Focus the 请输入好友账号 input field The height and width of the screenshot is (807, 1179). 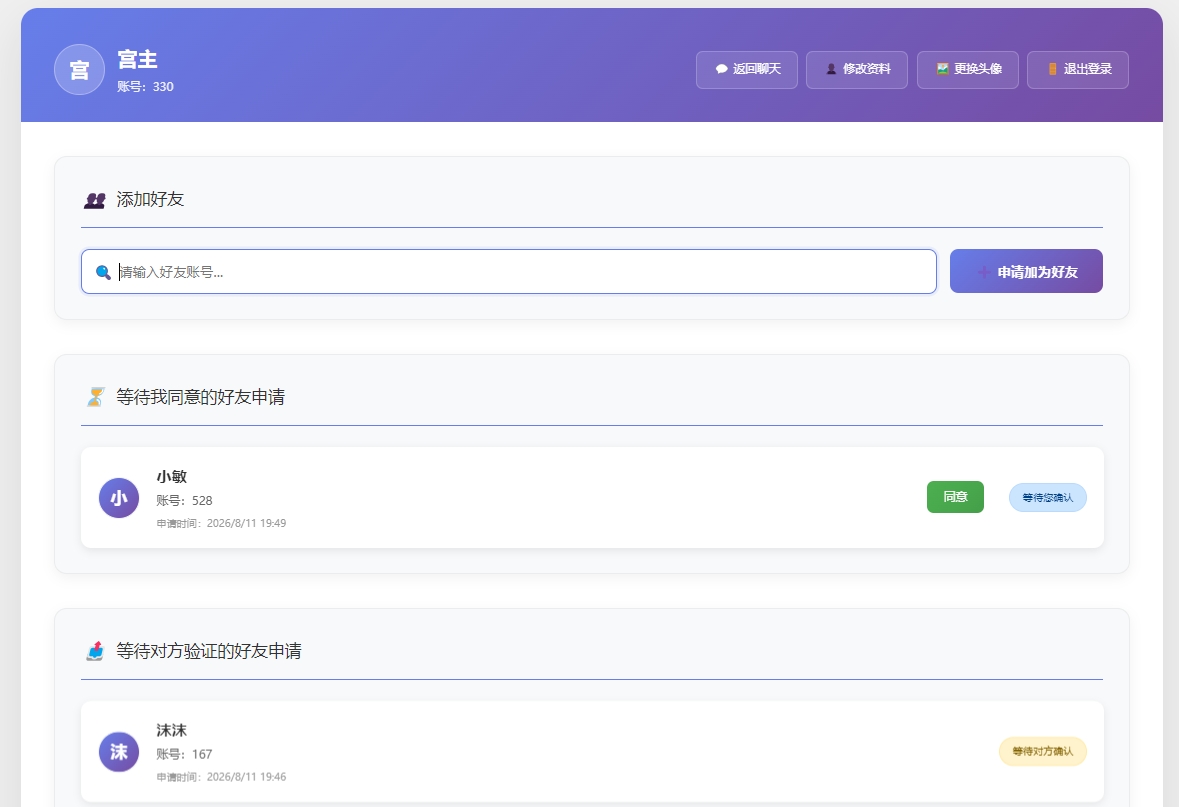click(509, 272)
